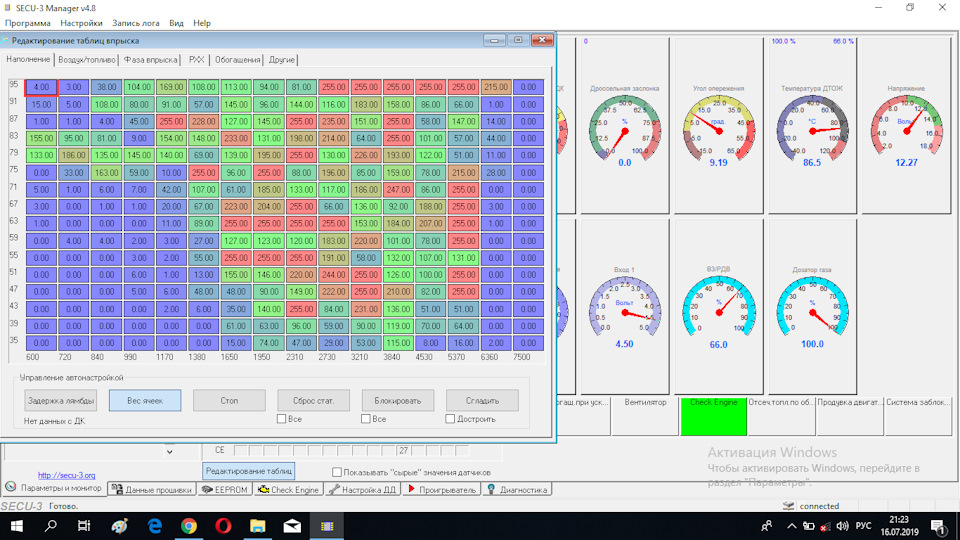The height and width of the screenshot is (540, 960).
Task: Select the 163.00 cell in row 75
Action: pyautogui.click(x=106, y=173)
